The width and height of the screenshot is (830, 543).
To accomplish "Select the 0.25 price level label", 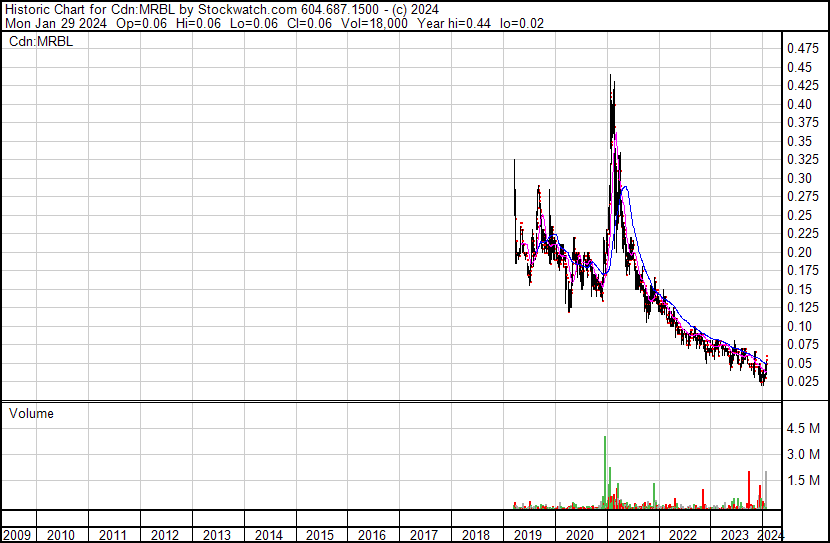I will click(800, 216).
